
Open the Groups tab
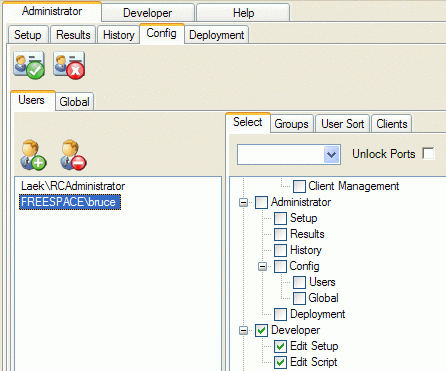tap(291, 124)
